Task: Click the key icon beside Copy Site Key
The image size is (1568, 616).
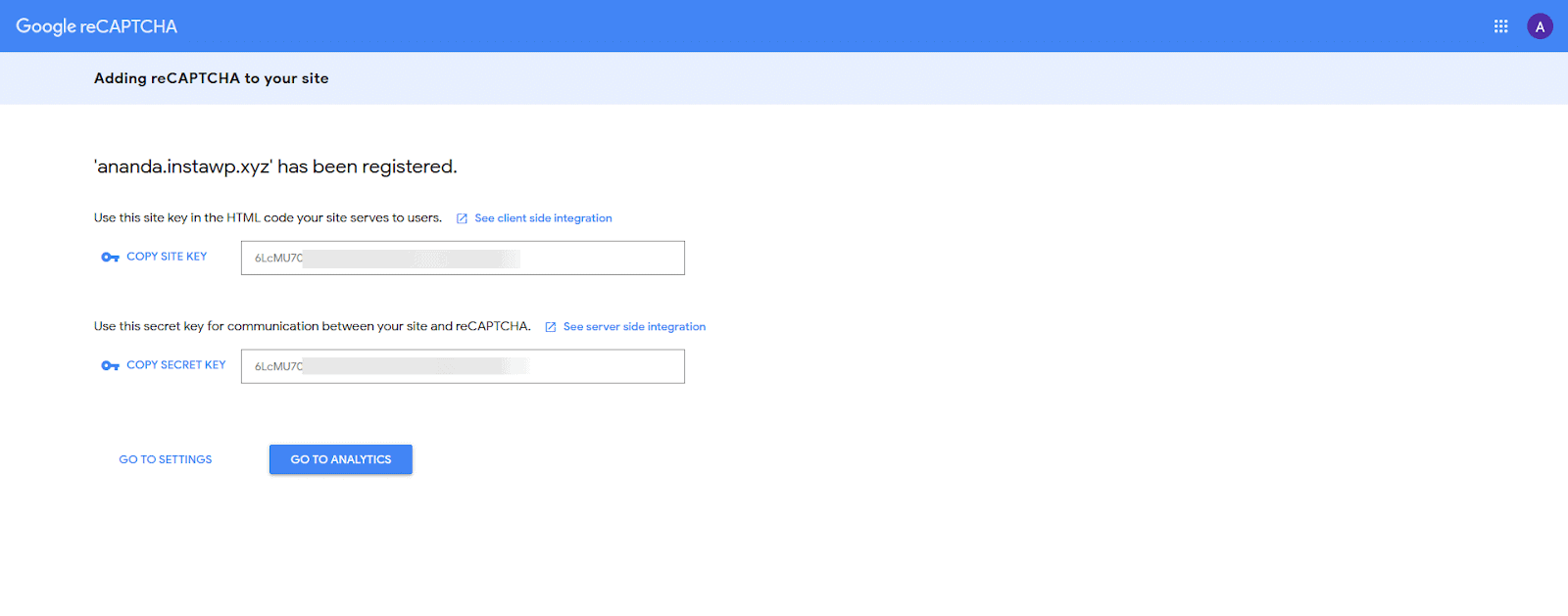Action: click(x=110, y=258)
